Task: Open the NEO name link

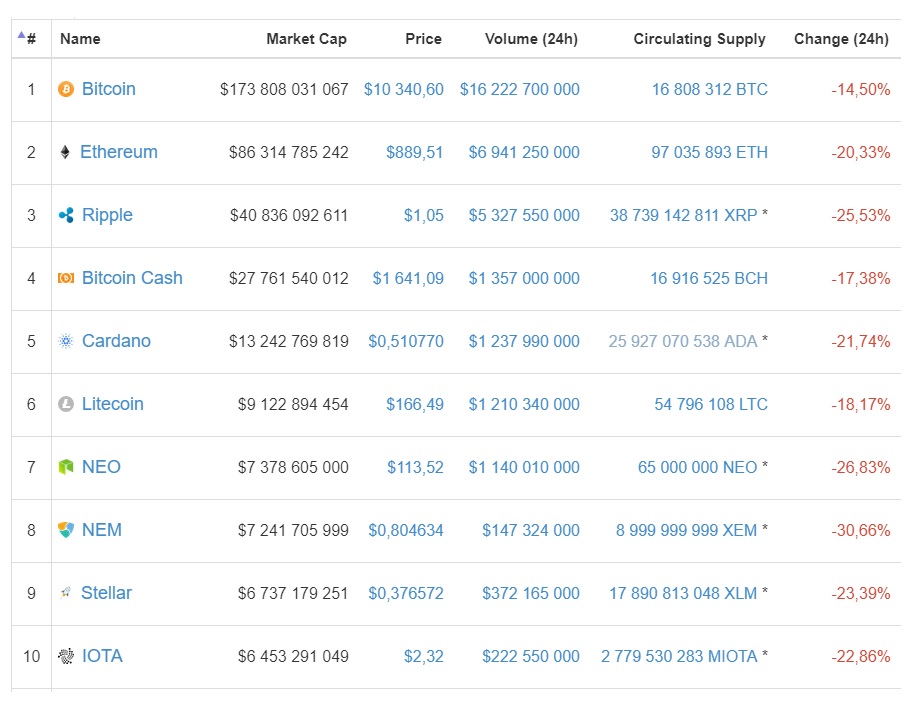Action: [101, 467]
